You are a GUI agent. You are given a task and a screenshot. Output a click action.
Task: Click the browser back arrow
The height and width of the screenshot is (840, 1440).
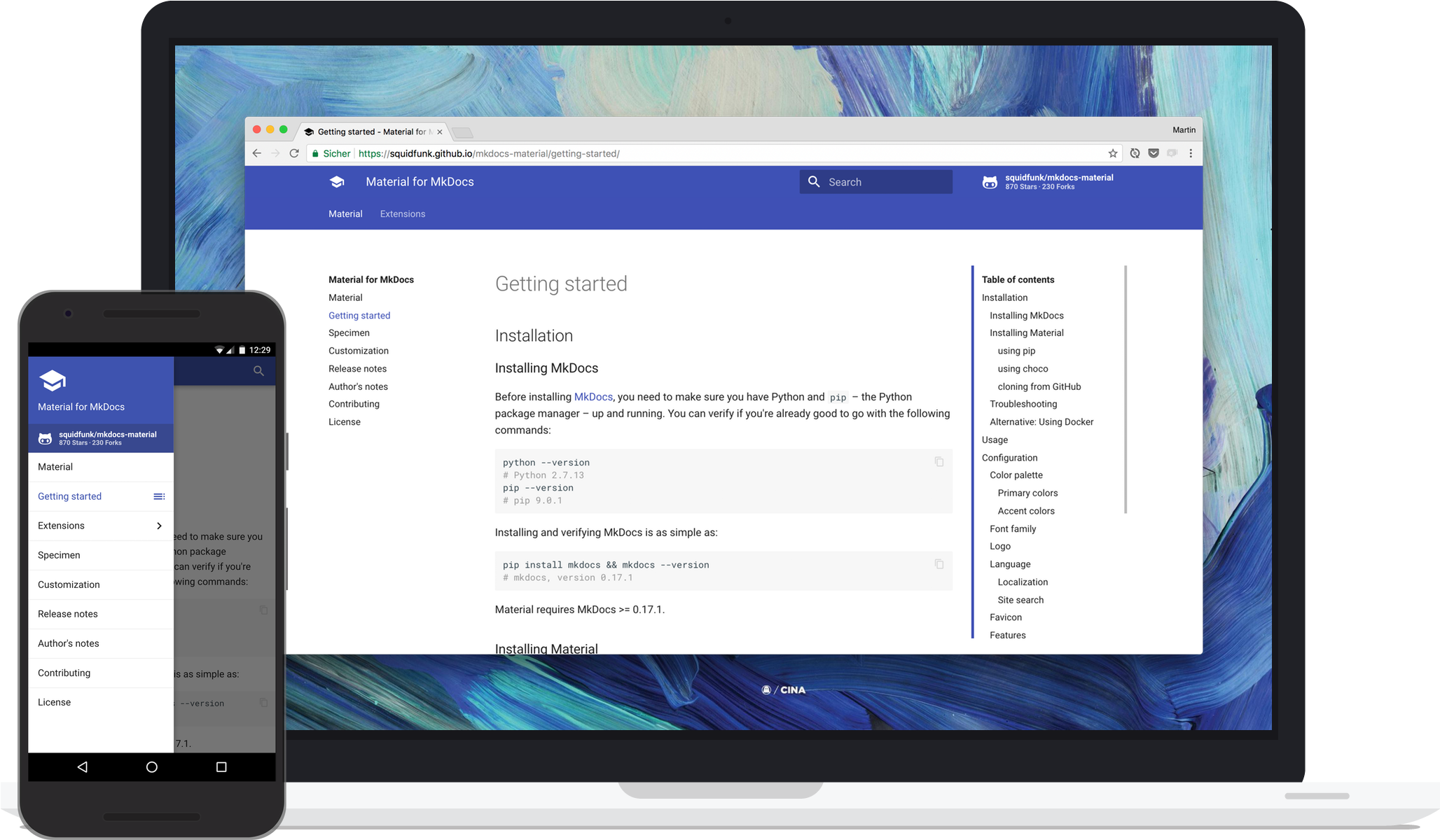point(257,153)
